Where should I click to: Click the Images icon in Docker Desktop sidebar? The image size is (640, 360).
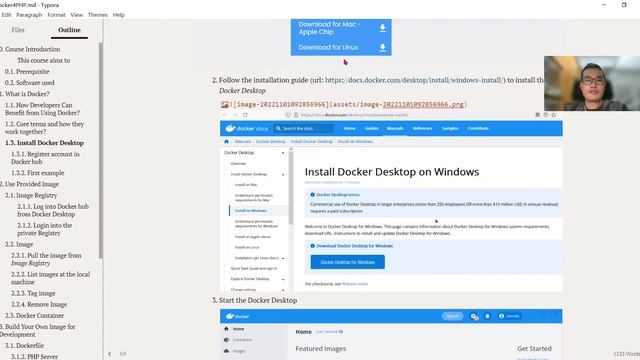tap(227, 351)
